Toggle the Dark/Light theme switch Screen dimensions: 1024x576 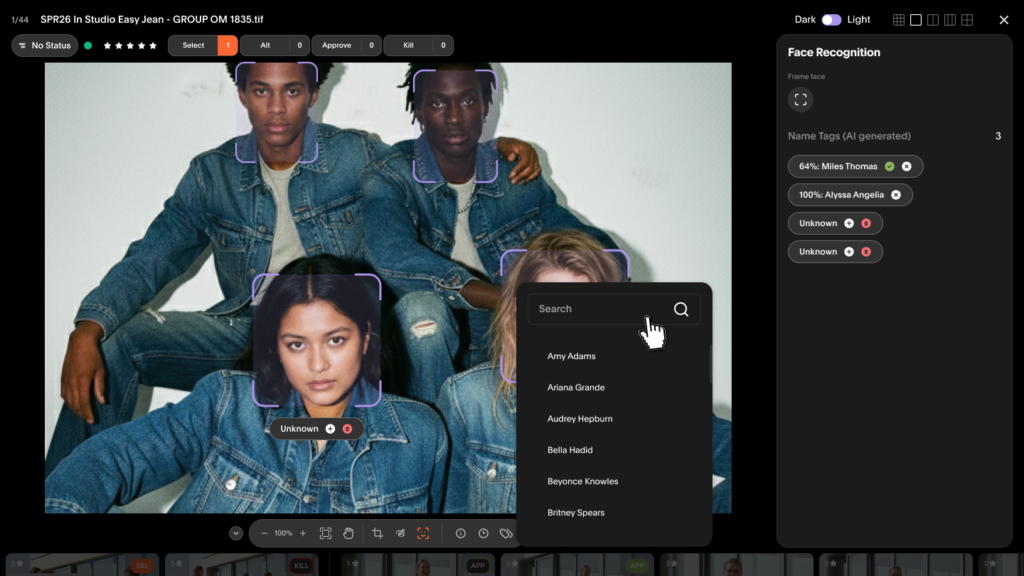(831, 20)
